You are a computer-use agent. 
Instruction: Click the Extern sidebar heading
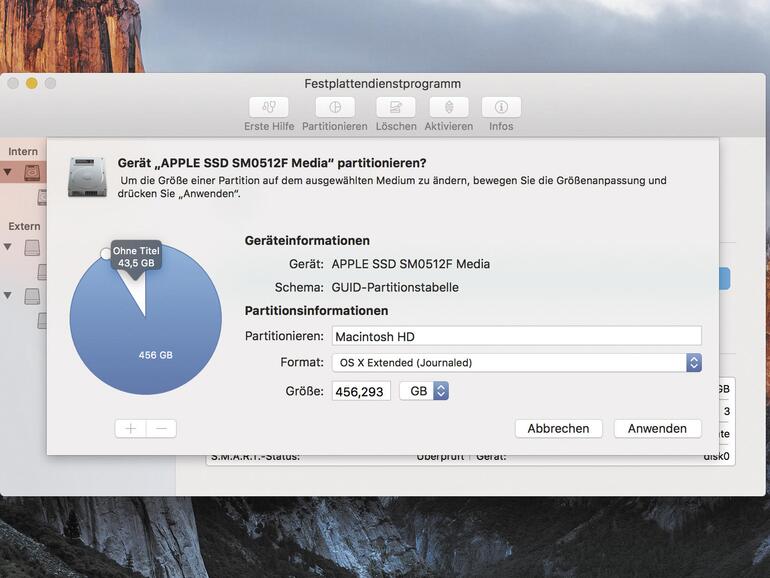click(25, 226)
